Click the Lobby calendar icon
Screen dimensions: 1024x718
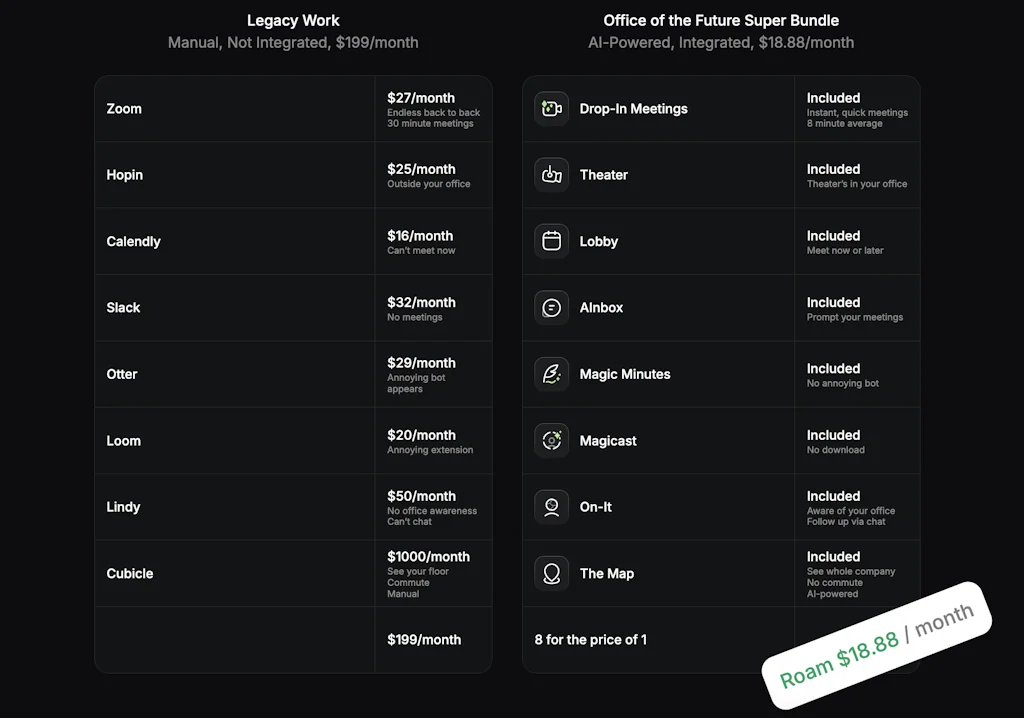click(x=551, y=241)
